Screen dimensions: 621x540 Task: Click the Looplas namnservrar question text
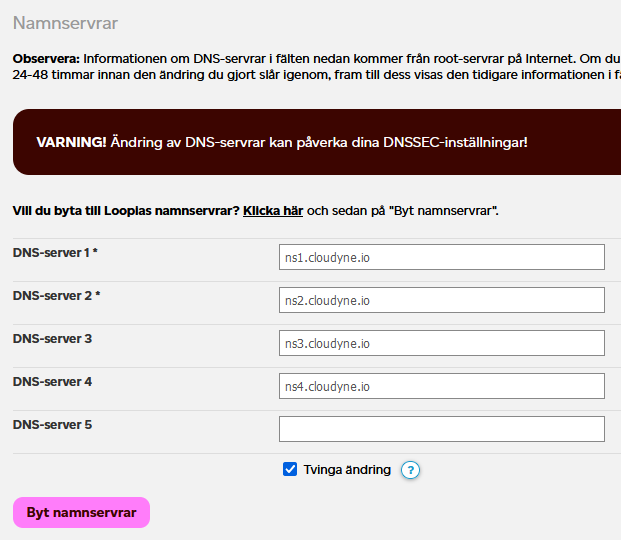coord(126,211)
